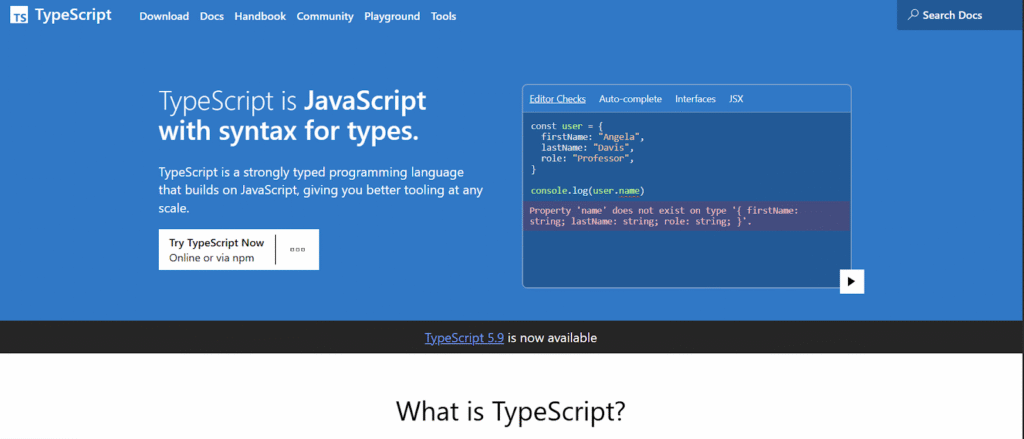The width and height of the screenshot is (1024, 439).
Task: Click the TS logo icon
Action: (x=20, y=17)
